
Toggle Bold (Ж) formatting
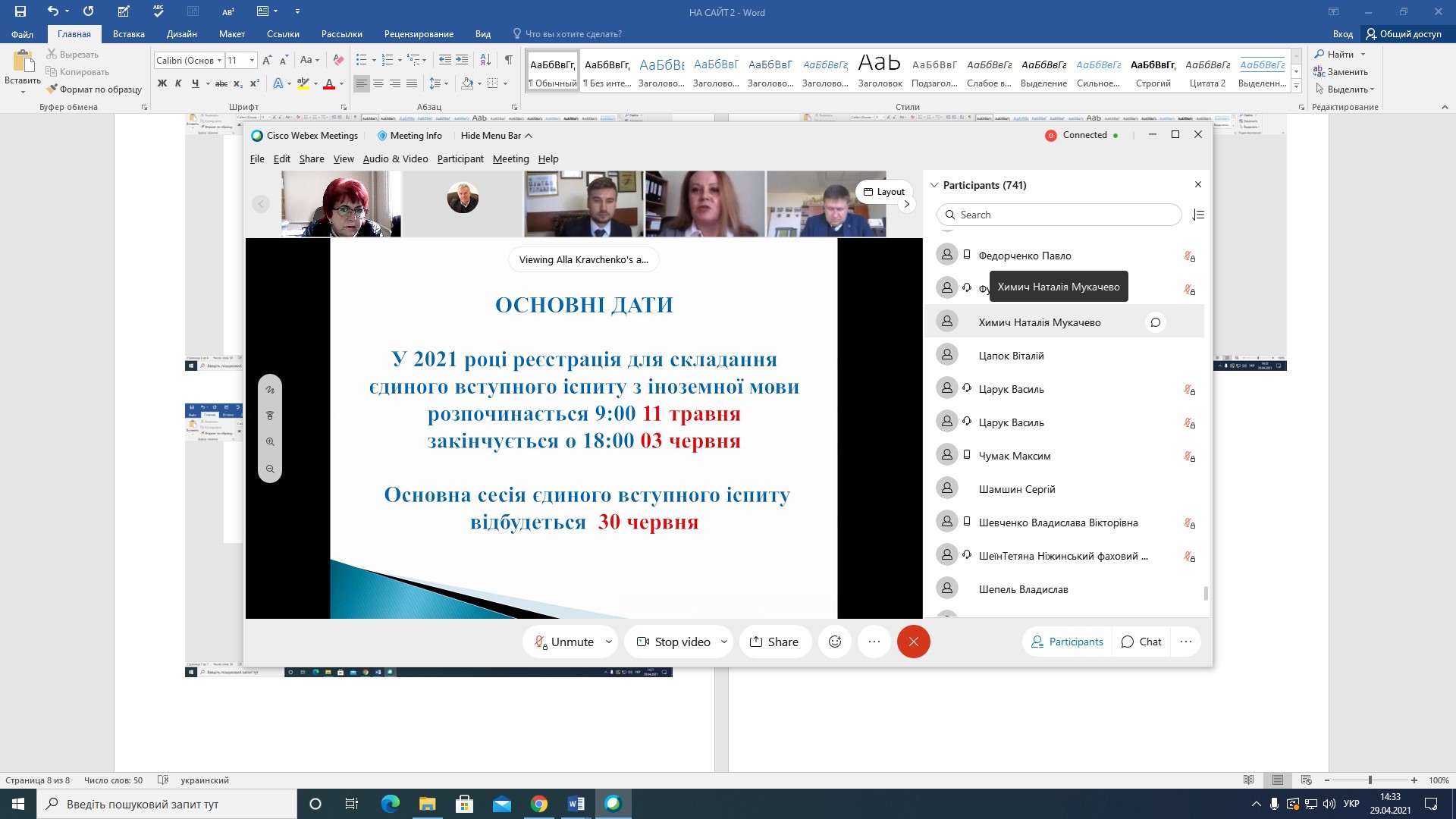(x=162, y=83)
